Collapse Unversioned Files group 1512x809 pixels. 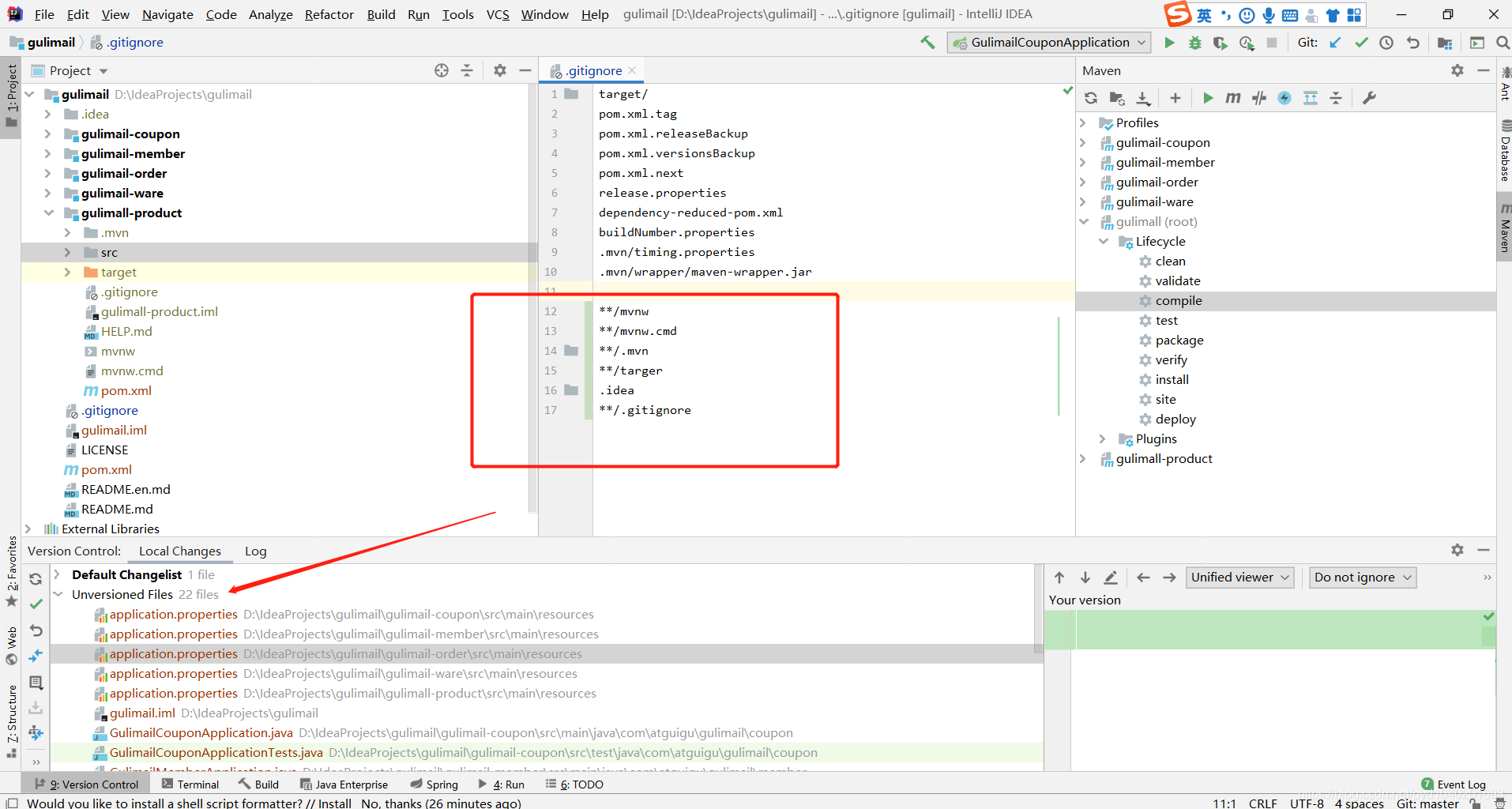[58, 594]
